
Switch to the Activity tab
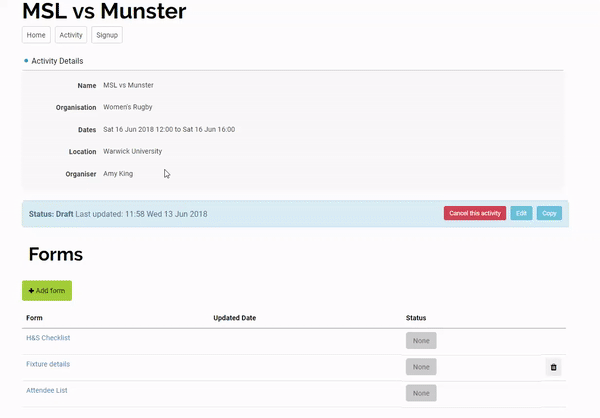click(71, 35)
